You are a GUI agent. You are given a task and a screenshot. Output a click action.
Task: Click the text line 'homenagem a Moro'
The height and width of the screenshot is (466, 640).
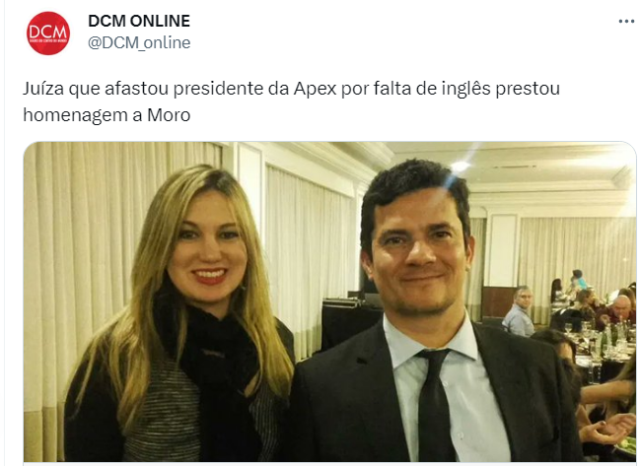point(107,115)
